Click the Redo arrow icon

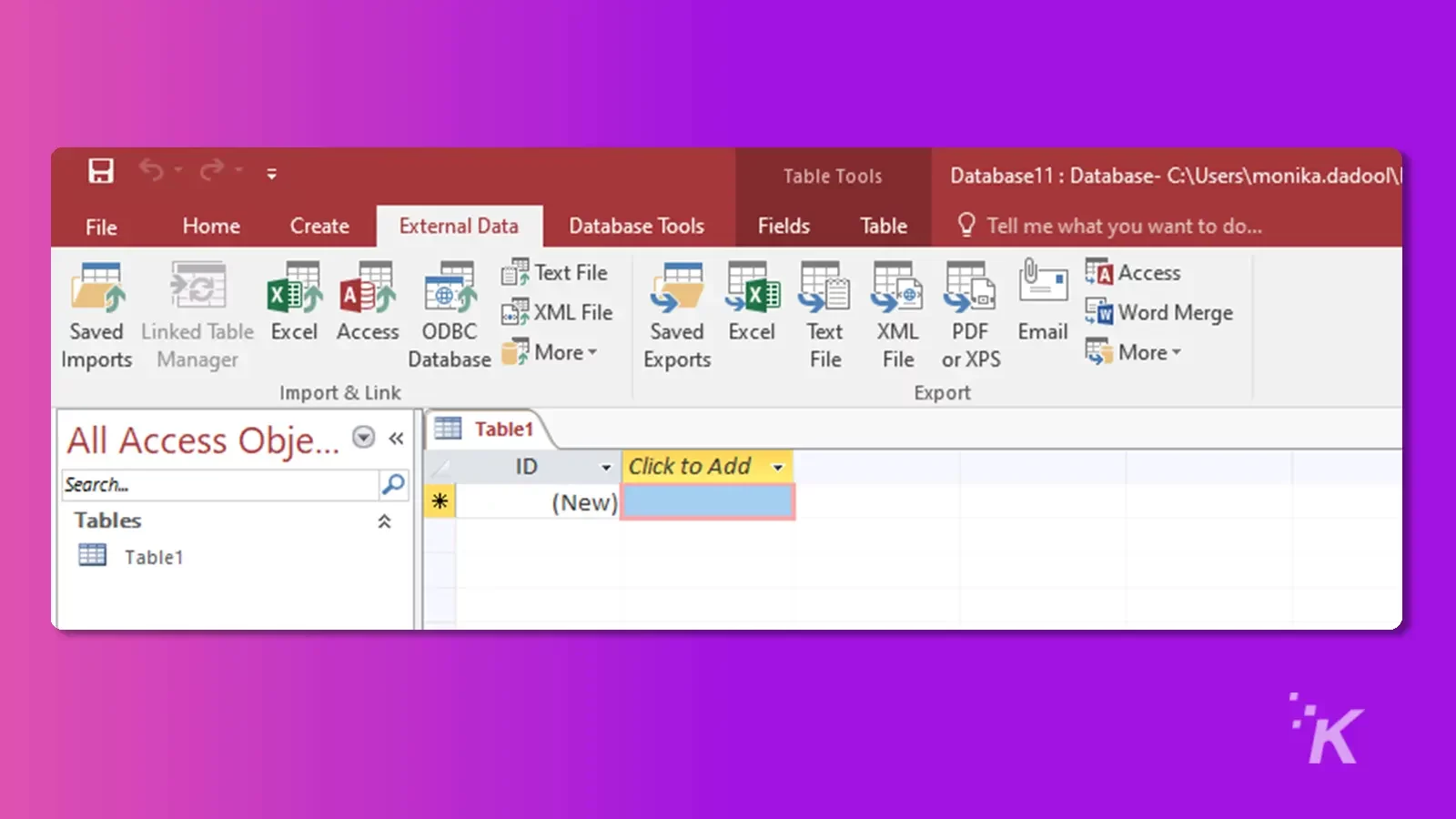(212, 170)
